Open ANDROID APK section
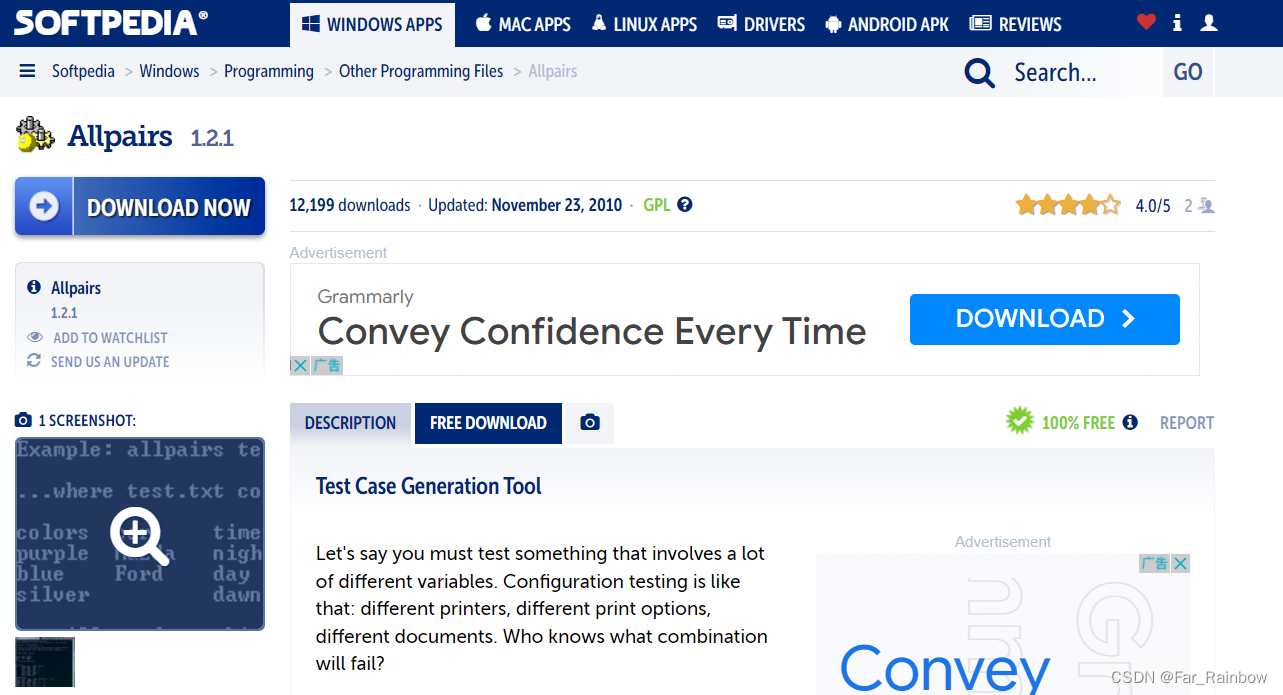Image resolution: width=1283 pixels, height=695 pixels. (887, 24)
